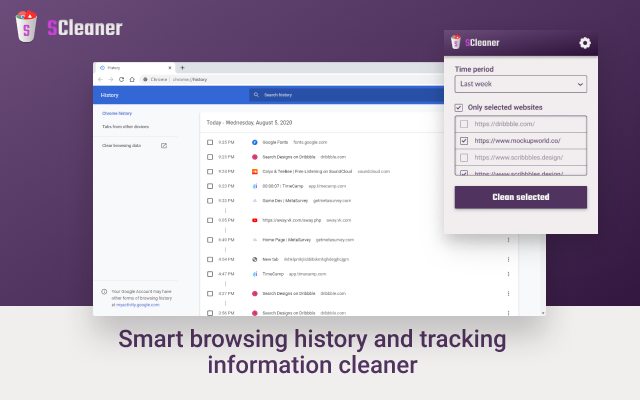This screenshot has width=640, height=400.
Task: Select the 00:08:07 TimeCamp entry checkbox
Action: [x=210, y=186]
